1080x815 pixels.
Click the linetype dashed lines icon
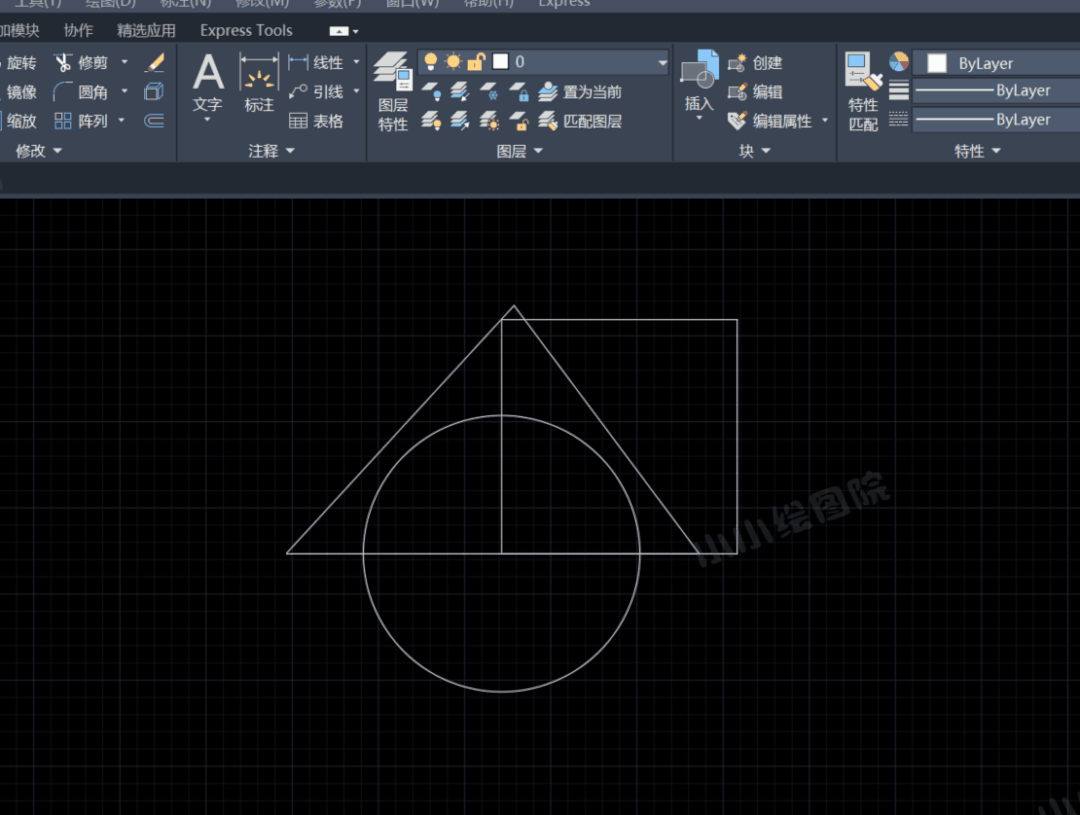[899, 119]
